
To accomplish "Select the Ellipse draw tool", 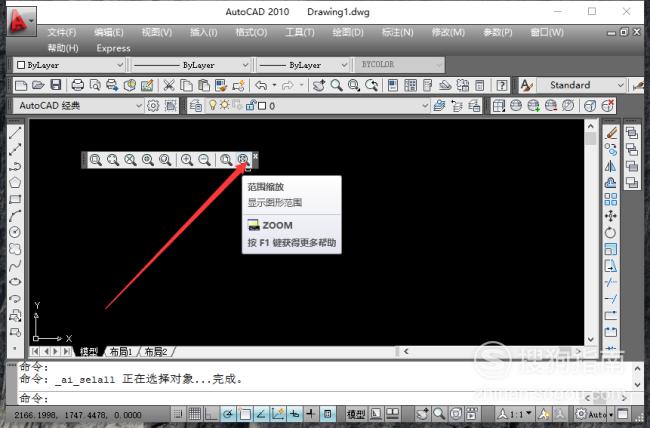I will [15, 282].
